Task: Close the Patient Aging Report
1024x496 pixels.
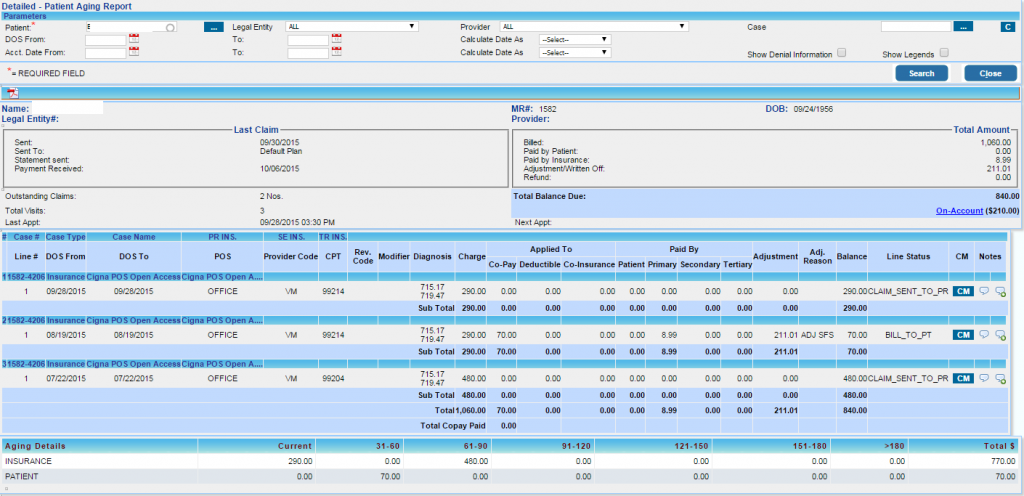Action: tap(989, 73)
